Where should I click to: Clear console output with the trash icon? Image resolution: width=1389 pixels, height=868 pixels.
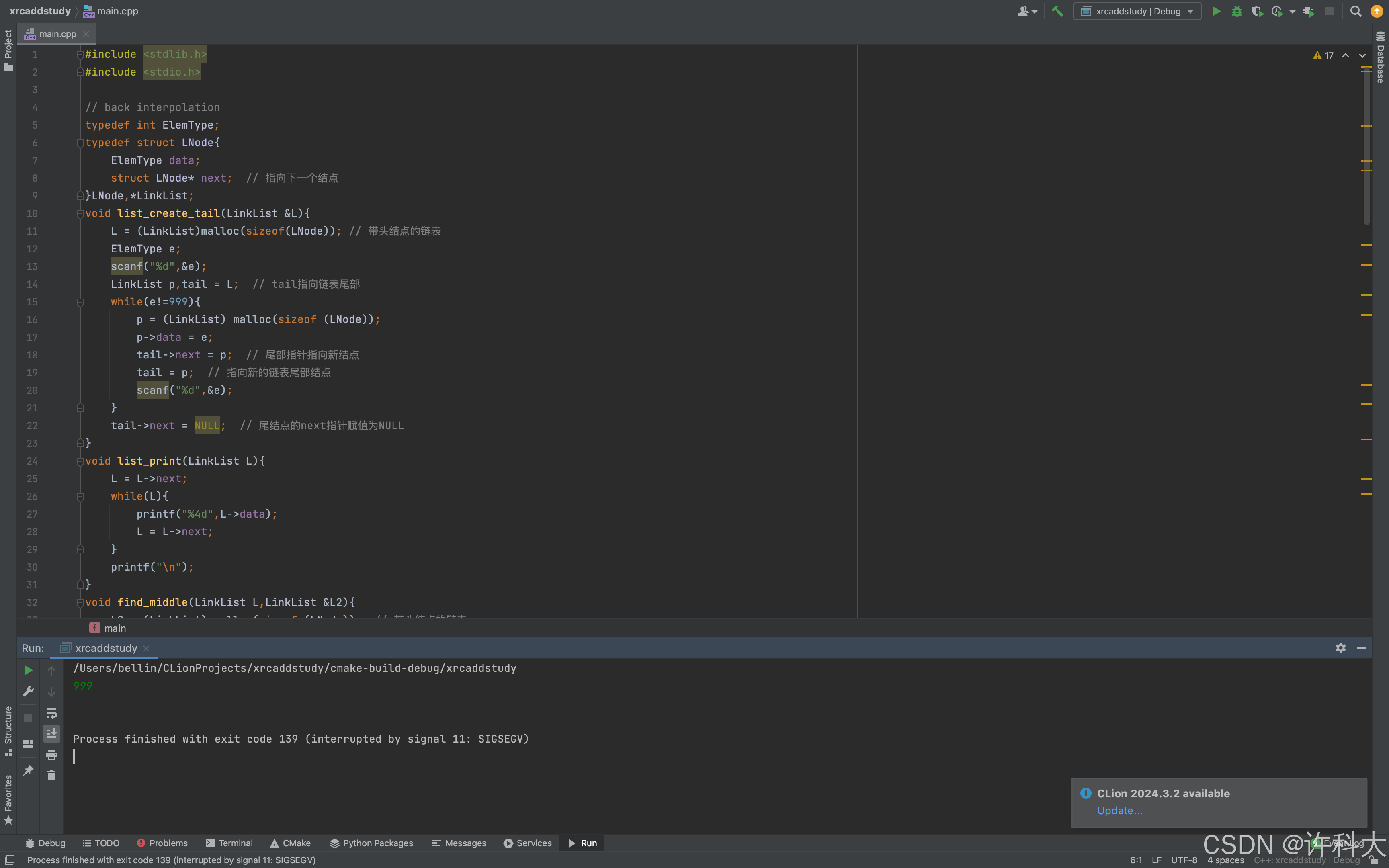51,776
